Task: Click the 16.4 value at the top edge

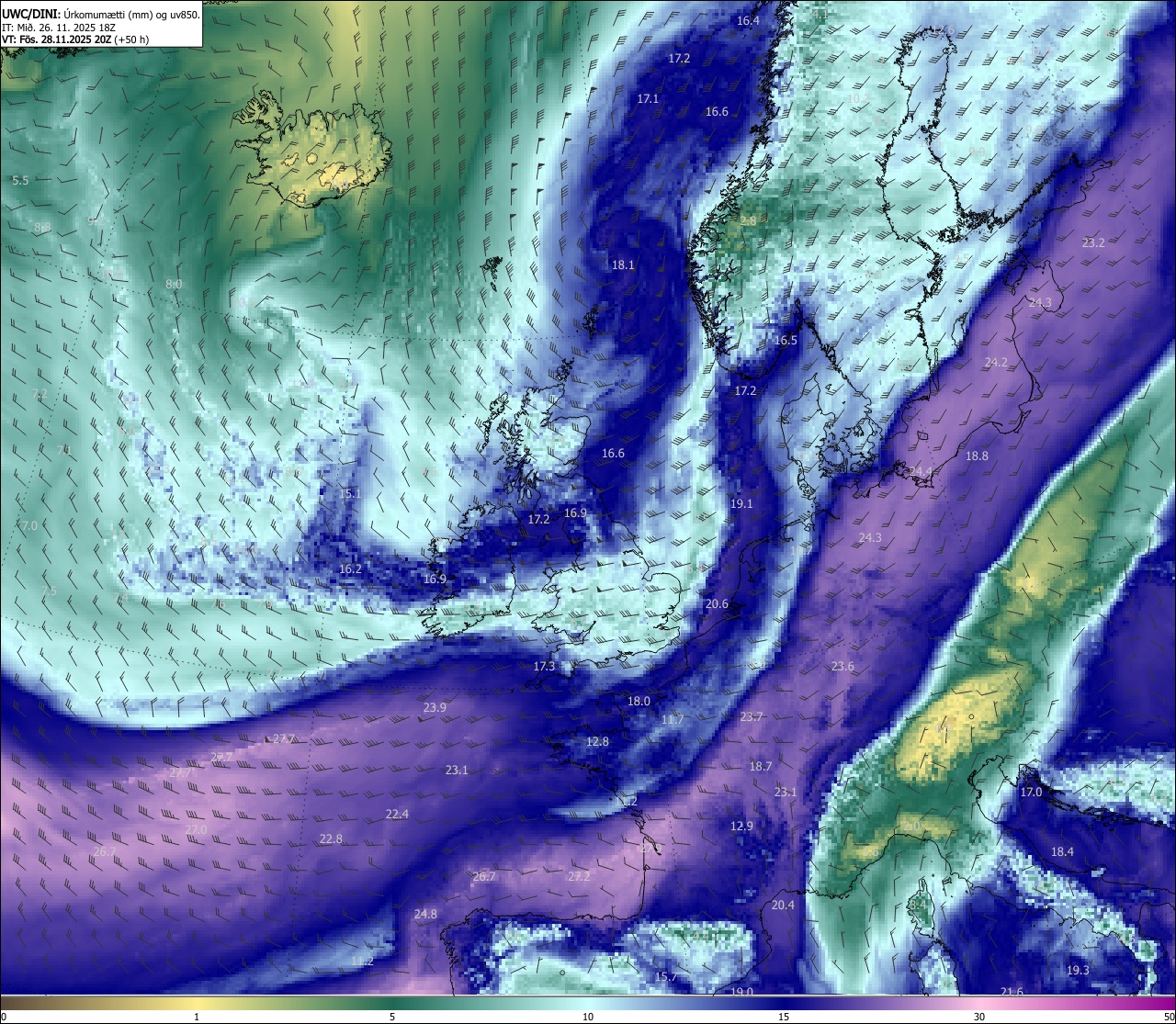Action: coord(748,20)
